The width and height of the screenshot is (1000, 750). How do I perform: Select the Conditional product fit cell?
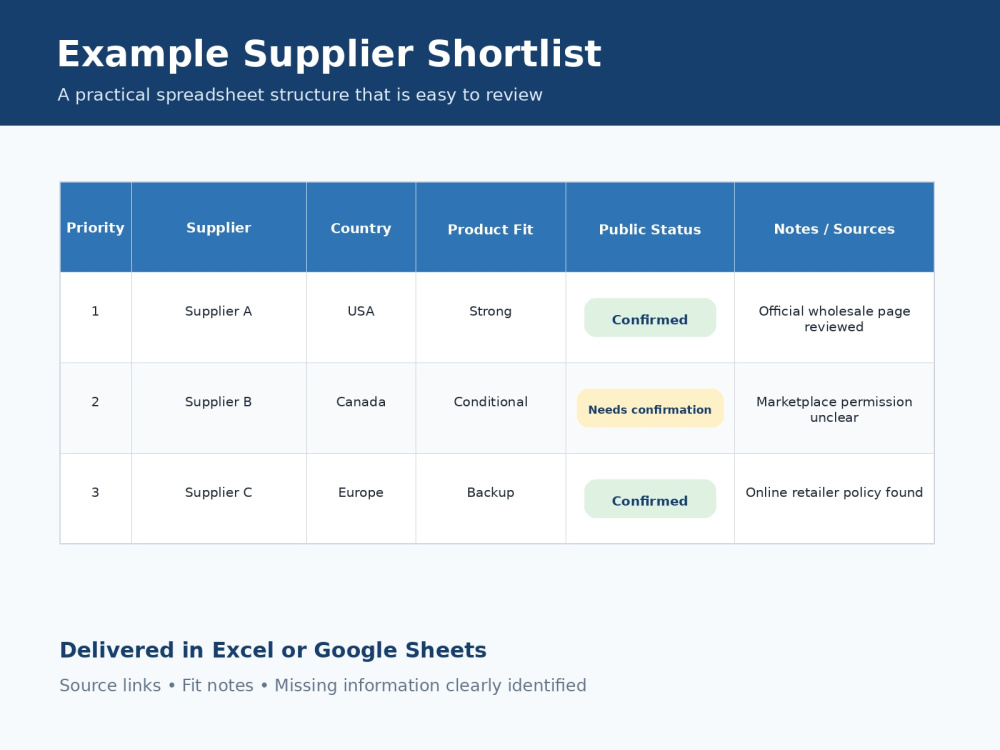[x=490, y=408]
